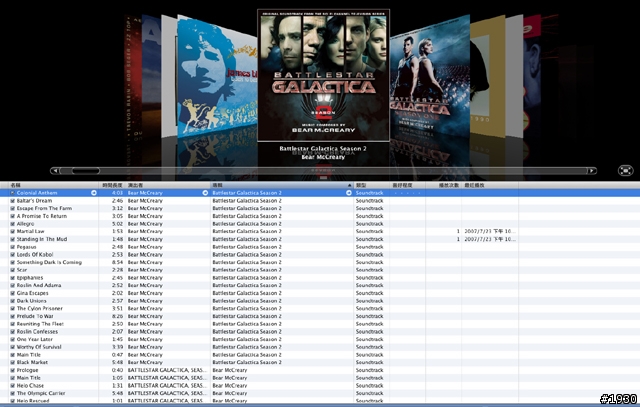Image resolution: width=640 pixels, height=407 pixels.
Task: Select the Something Dark Is Coming track
Action: [49, 262]
